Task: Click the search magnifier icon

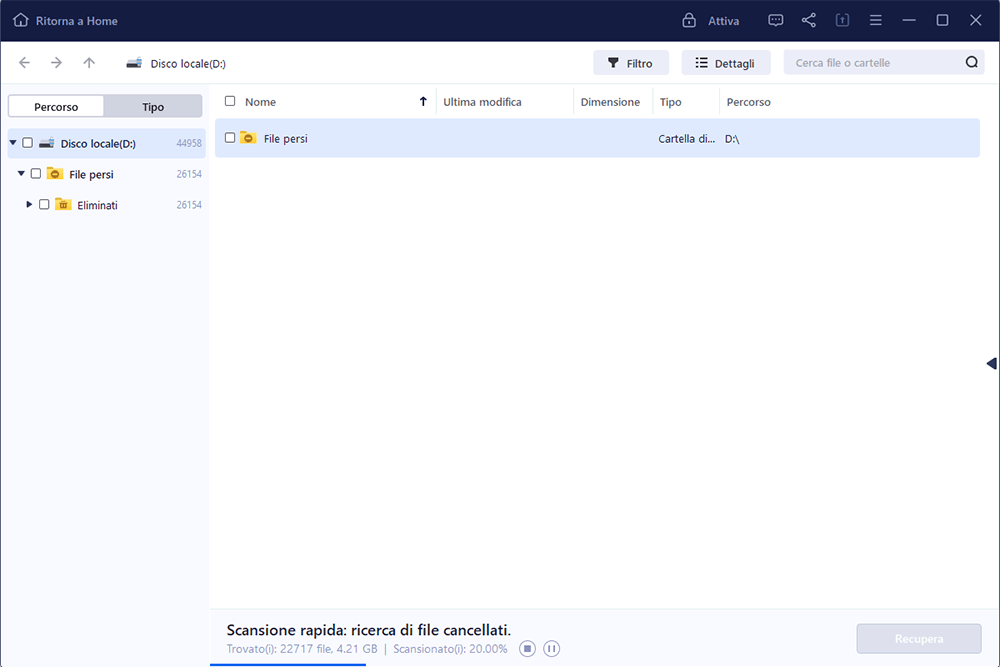Action: pos(971,63)
